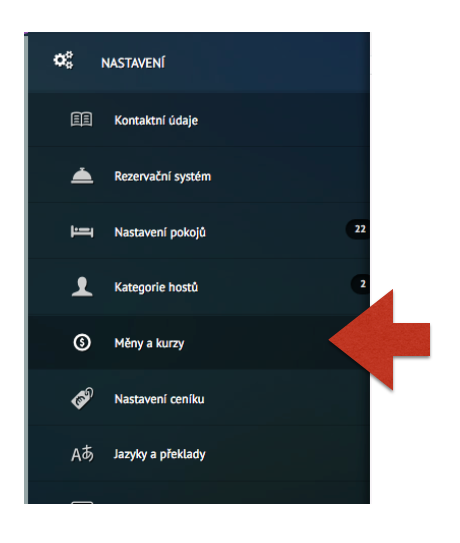
Task: Open Nastavení pokojů entry
Action: [199, 231]
